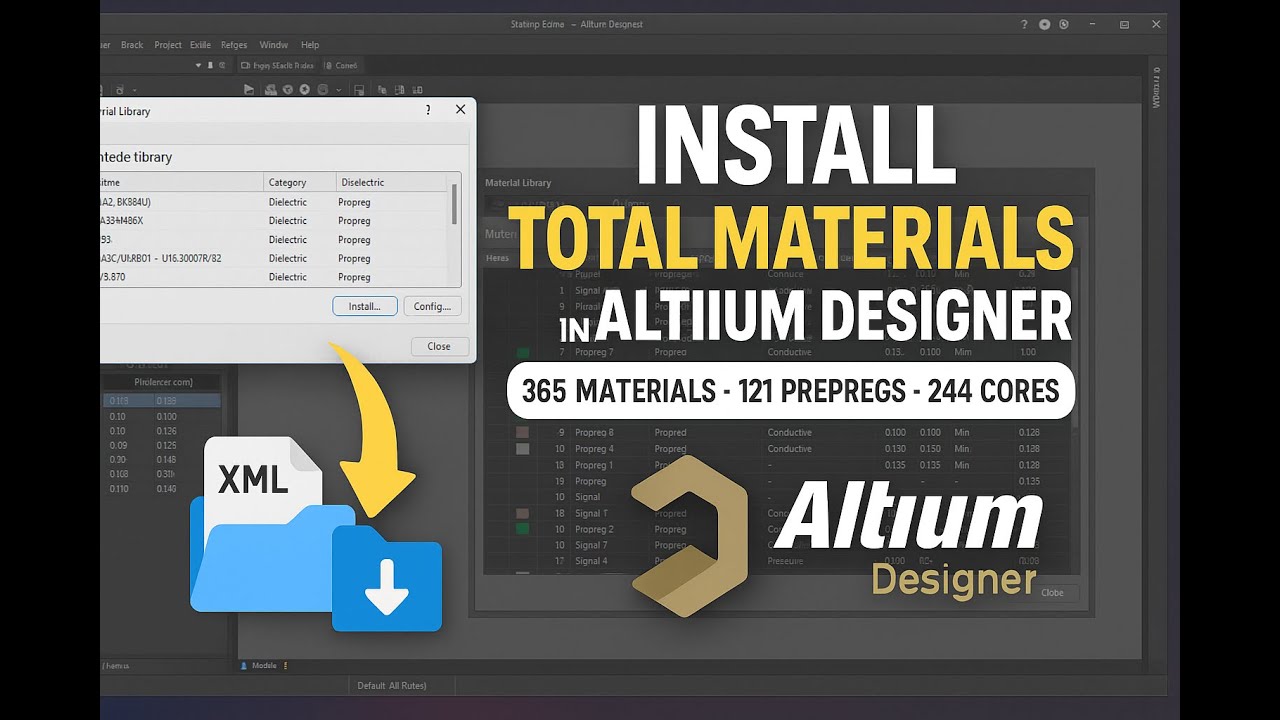
Task: Open the Help menu
Action: (x=310, y=45)
